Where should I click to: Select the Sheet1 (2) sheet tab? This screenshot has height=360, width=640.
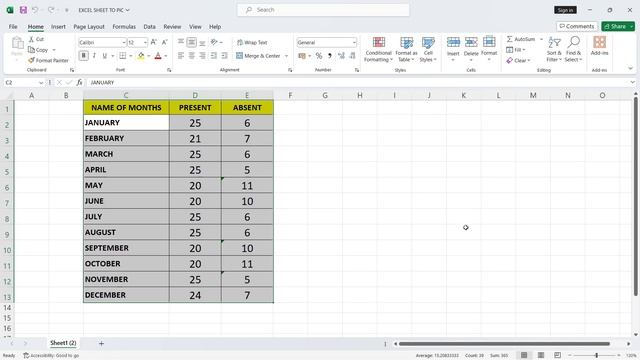pyautogui.click(x=63, y=343)
